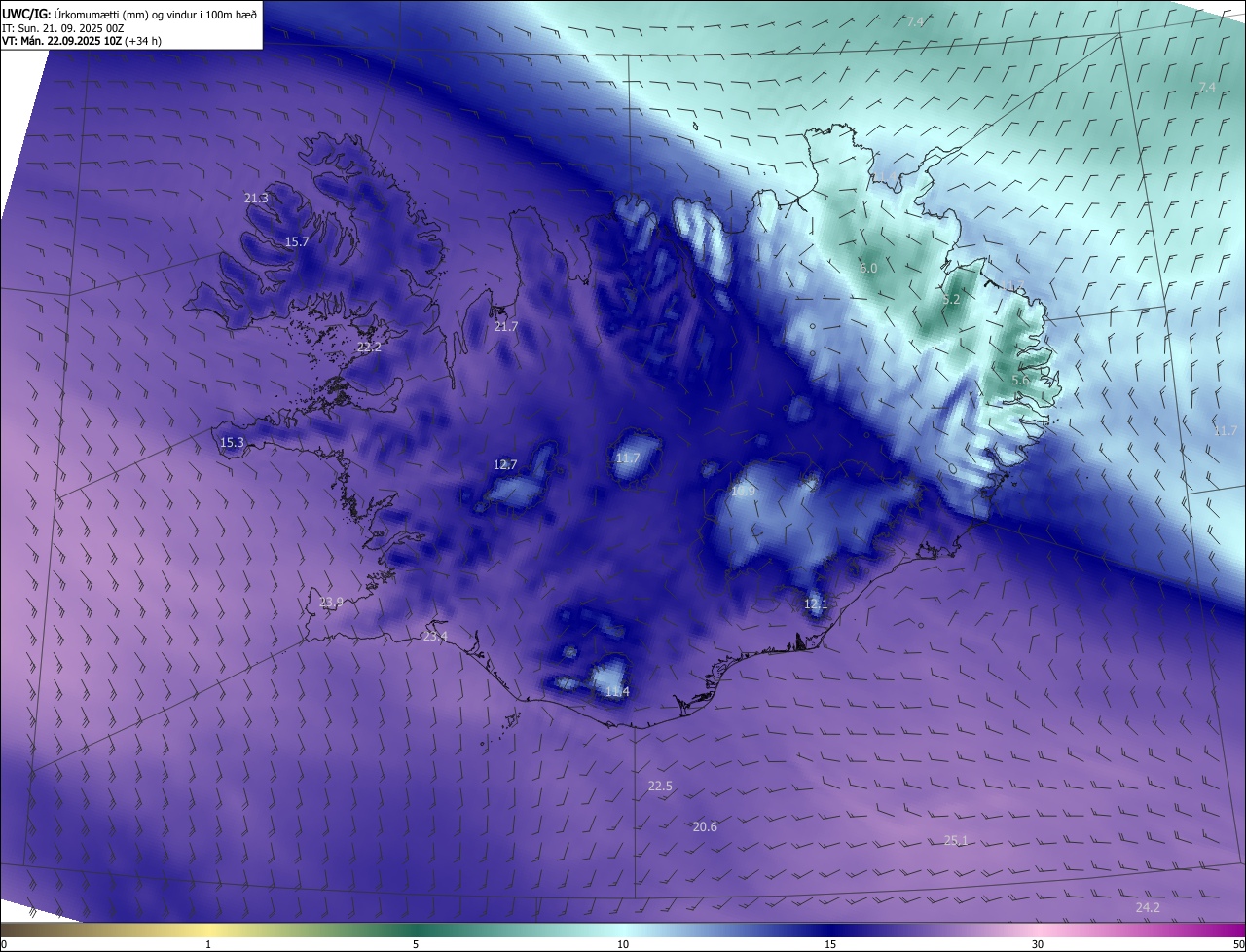Select the 23.9 value label
Viewport: 1246px width, 952px height.
pyautogui.click(x=331, y=603)
